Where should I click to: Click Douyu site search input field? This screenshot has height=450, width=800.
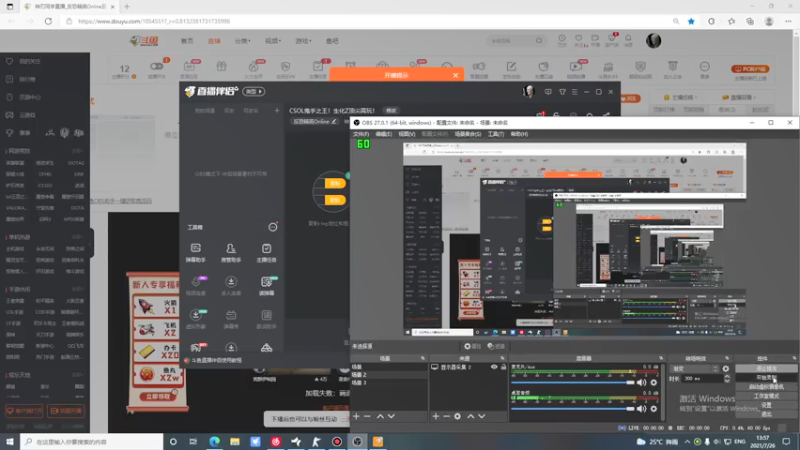pos(510,41)
